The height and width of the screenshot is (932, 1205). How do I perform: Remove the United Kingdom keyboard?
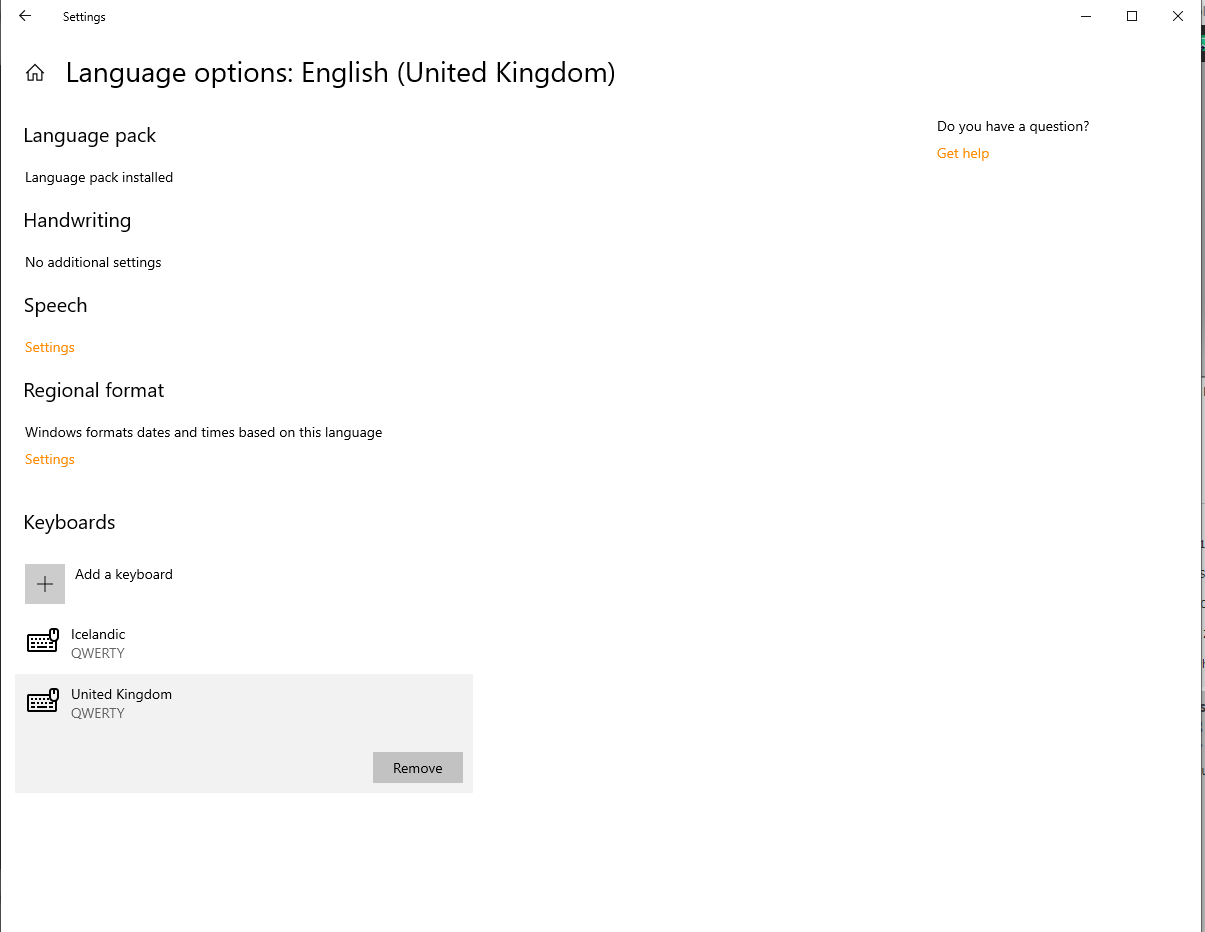tap(417, 768)
